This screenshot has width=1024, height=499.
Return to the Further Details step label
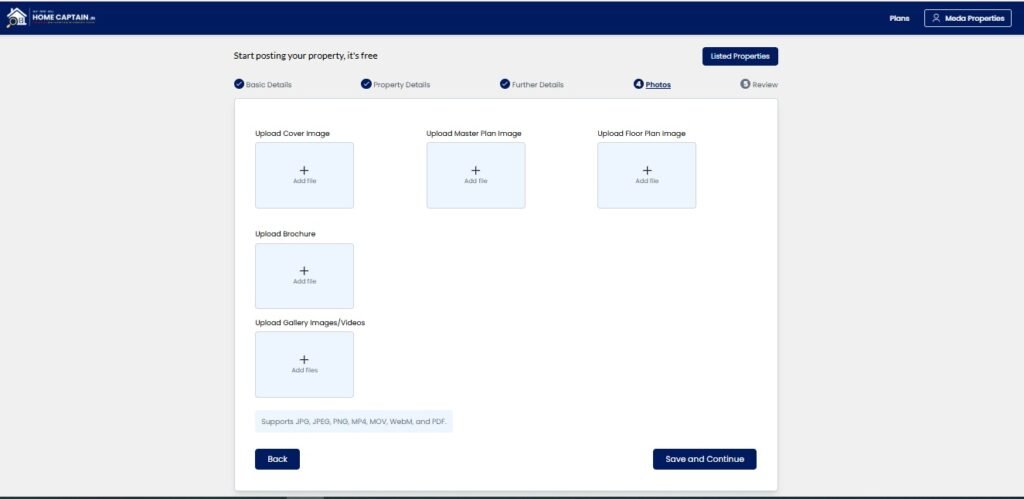pos(537,85)
